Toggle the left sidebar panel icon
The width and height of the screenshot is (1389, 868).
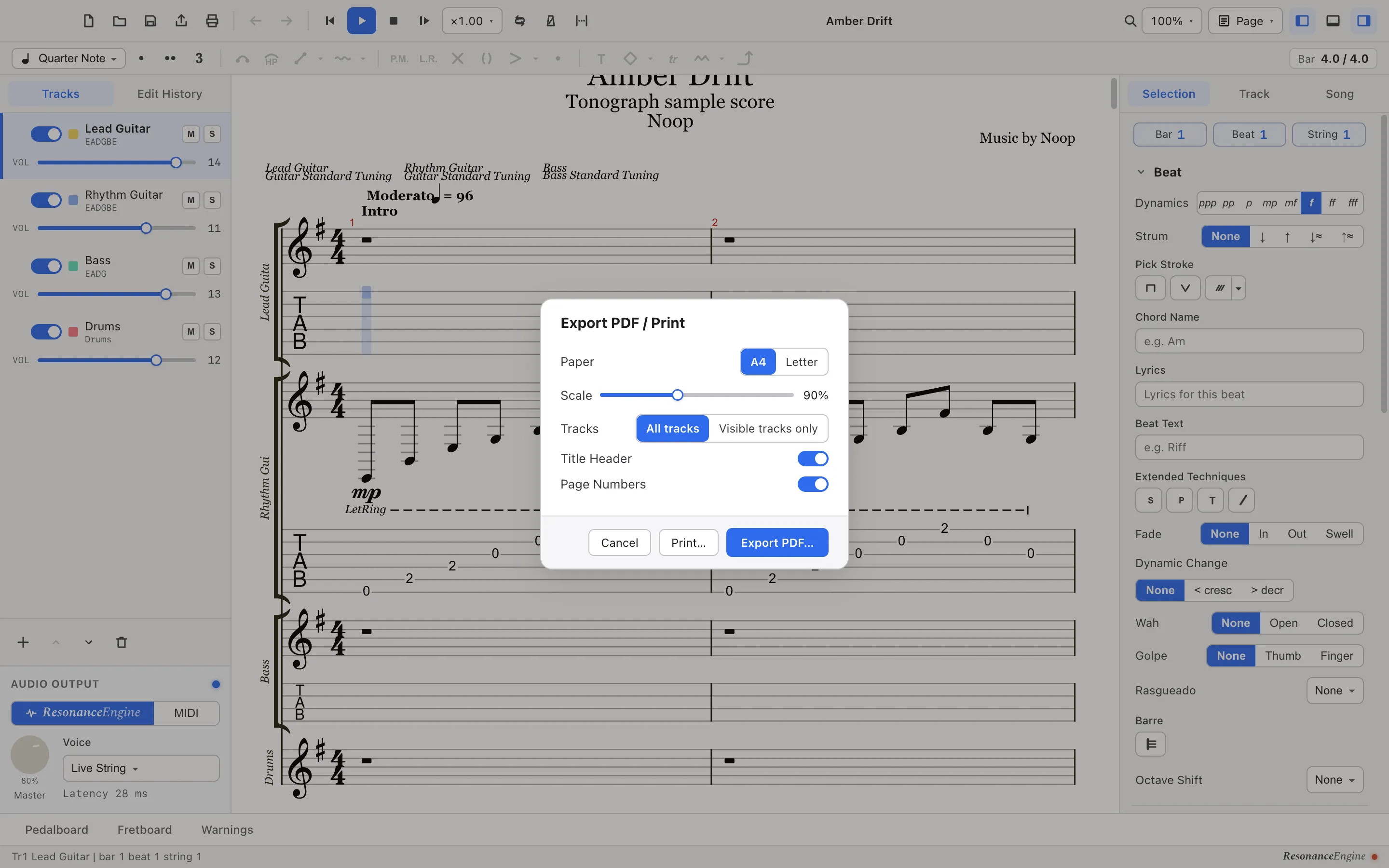coord(1302,21)
